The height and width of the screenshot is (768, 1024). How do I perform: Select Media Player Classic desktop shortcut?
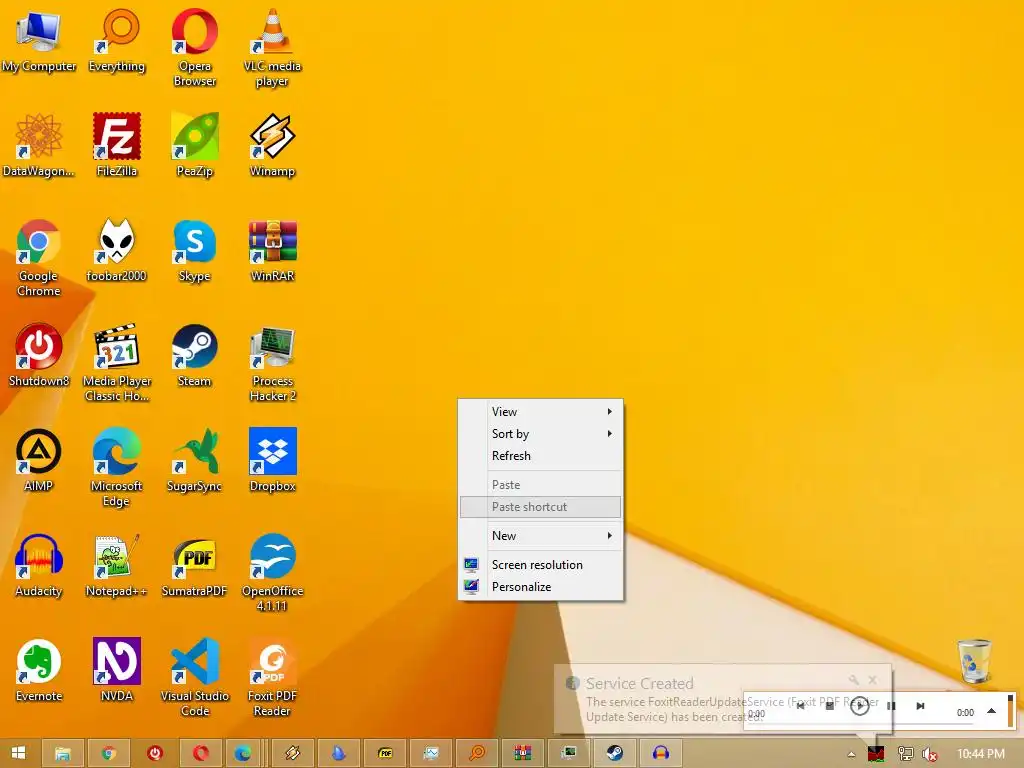pyautogui.click(x=116, y=363)
